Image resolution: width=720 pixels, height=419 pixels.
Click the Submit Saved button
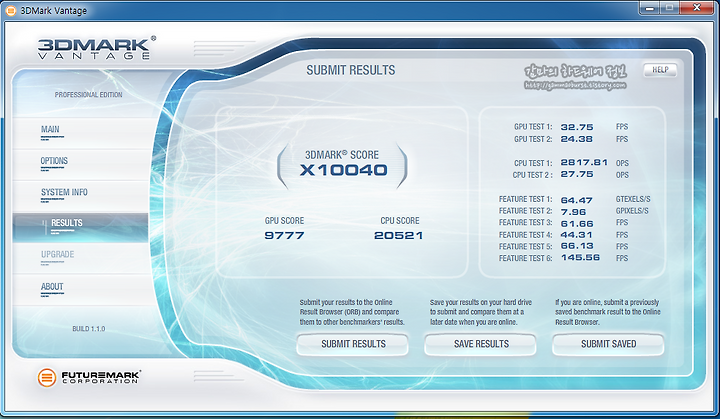[608, 344]
